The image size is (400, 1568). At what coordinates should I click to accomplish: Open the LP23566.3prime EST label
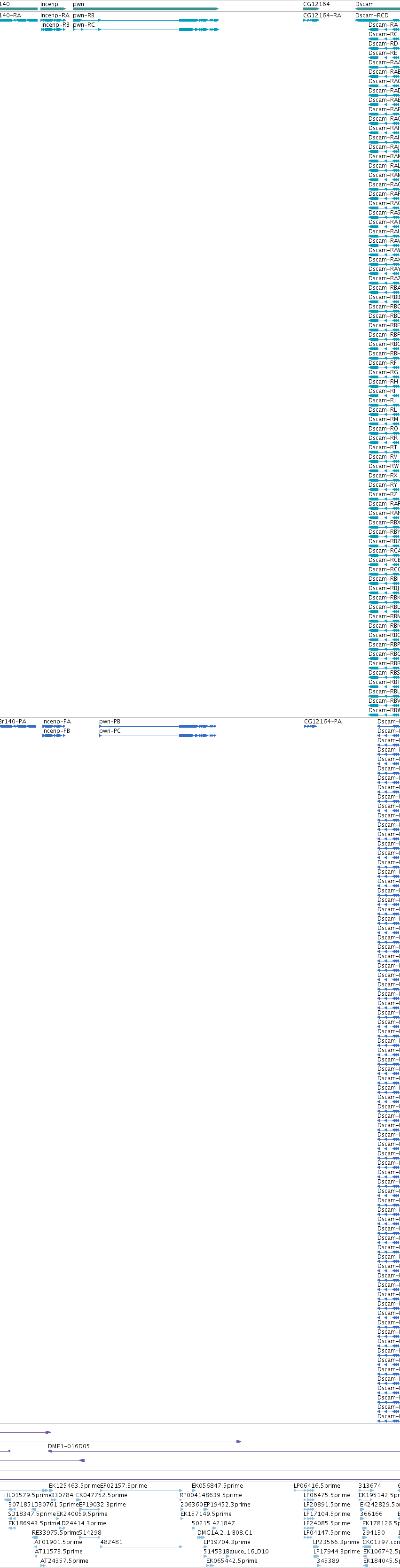(x=337, y=1543)
